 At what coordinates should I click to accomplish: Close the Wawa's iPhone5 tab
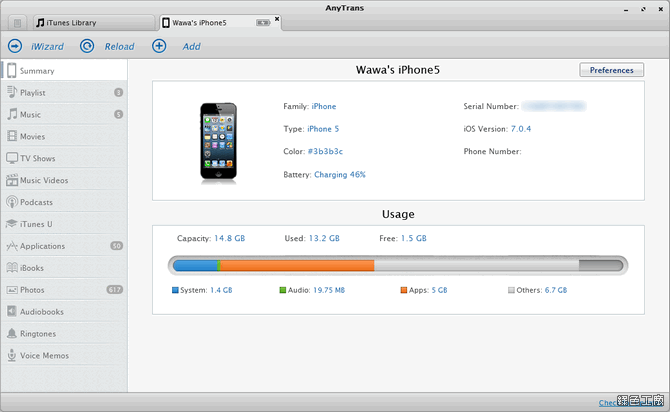(277, 19)
